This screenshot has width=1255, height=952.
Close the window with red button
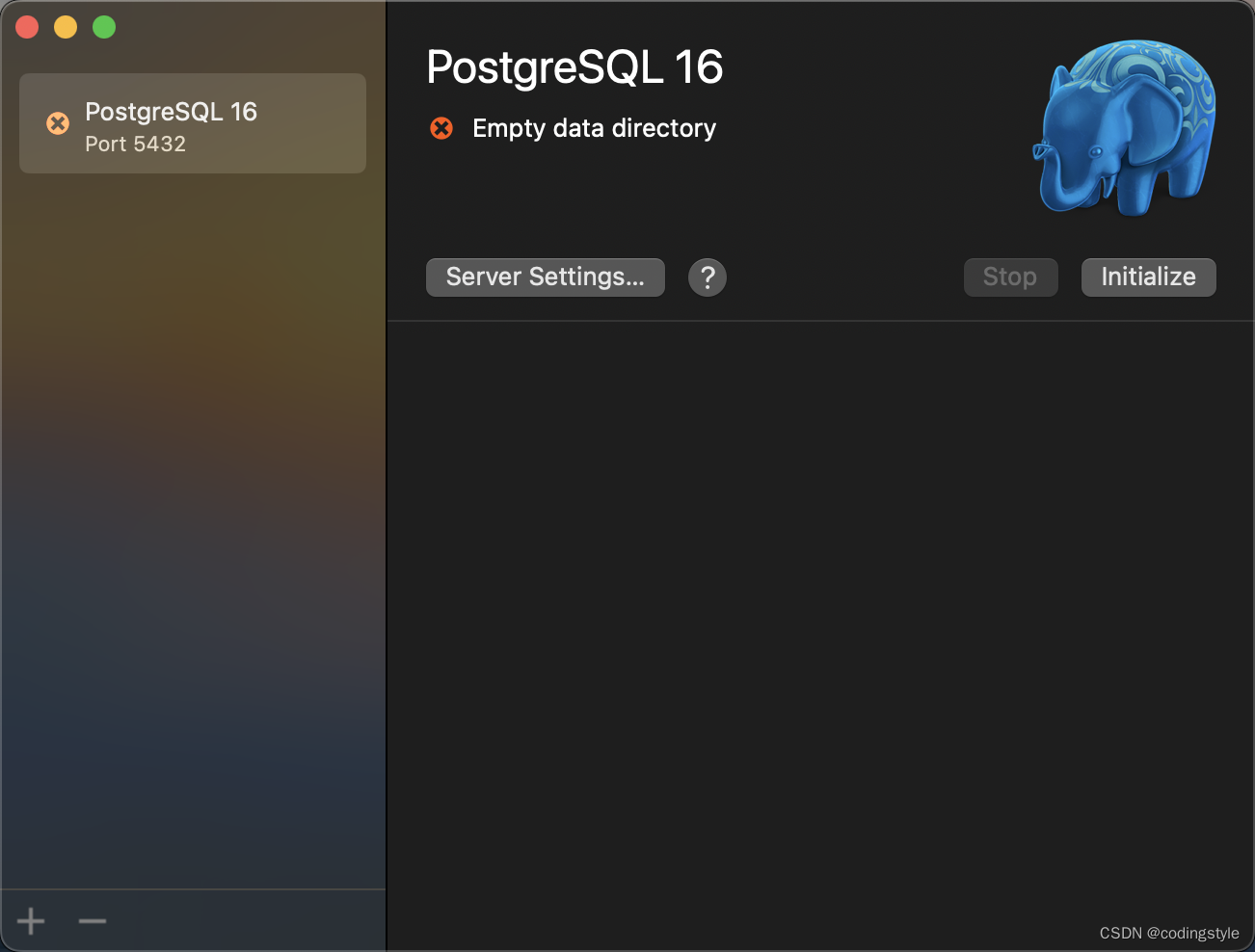(27, 27)
